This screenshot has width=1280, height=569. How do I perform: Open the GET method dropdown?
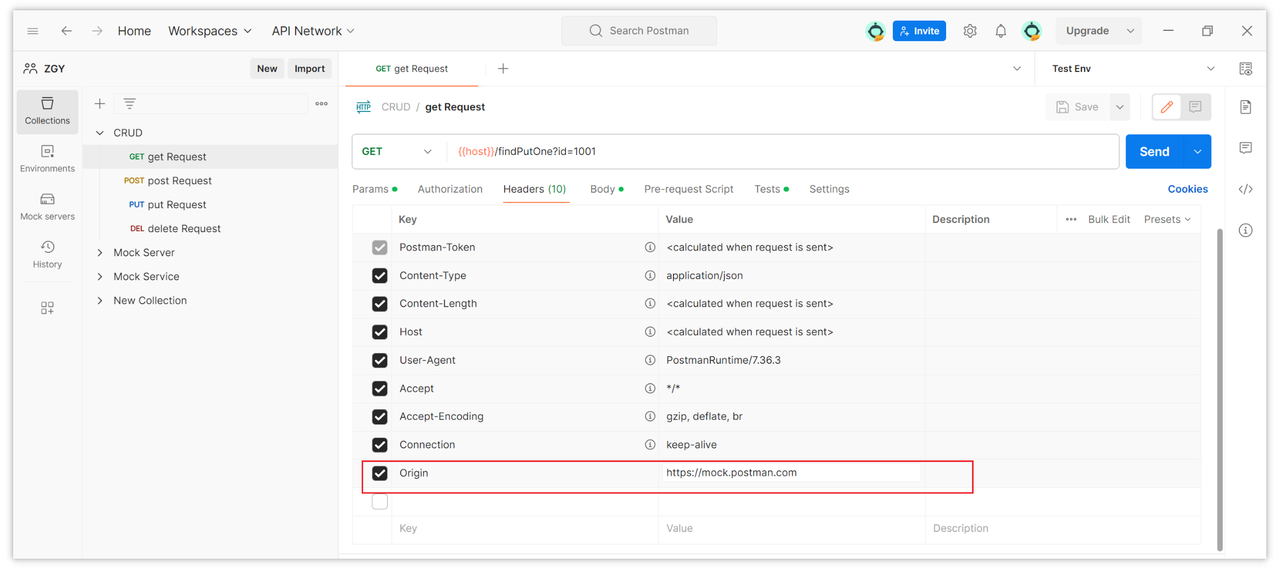tap(398, 152)
